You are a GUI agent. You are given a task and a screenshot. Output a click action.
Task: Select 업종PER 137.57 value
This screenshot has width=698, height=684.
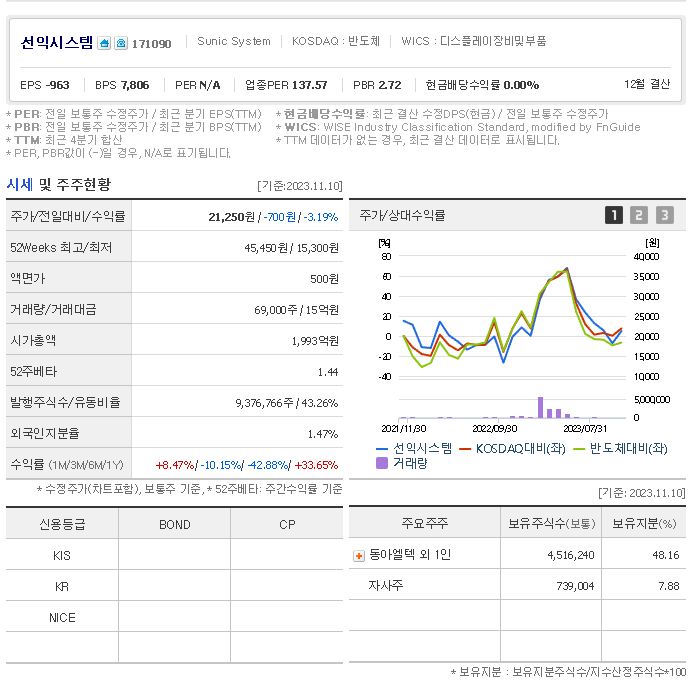coord(286,85)
